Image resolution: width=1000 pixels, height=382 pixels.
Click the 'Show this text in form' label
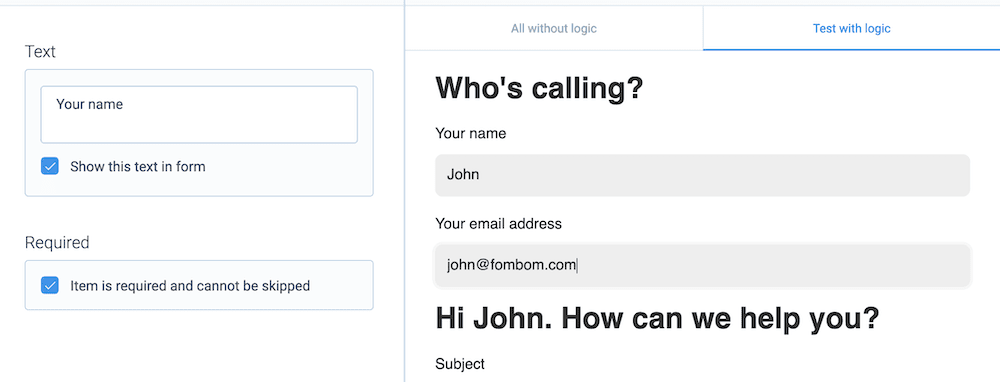[x=138, y=167]
